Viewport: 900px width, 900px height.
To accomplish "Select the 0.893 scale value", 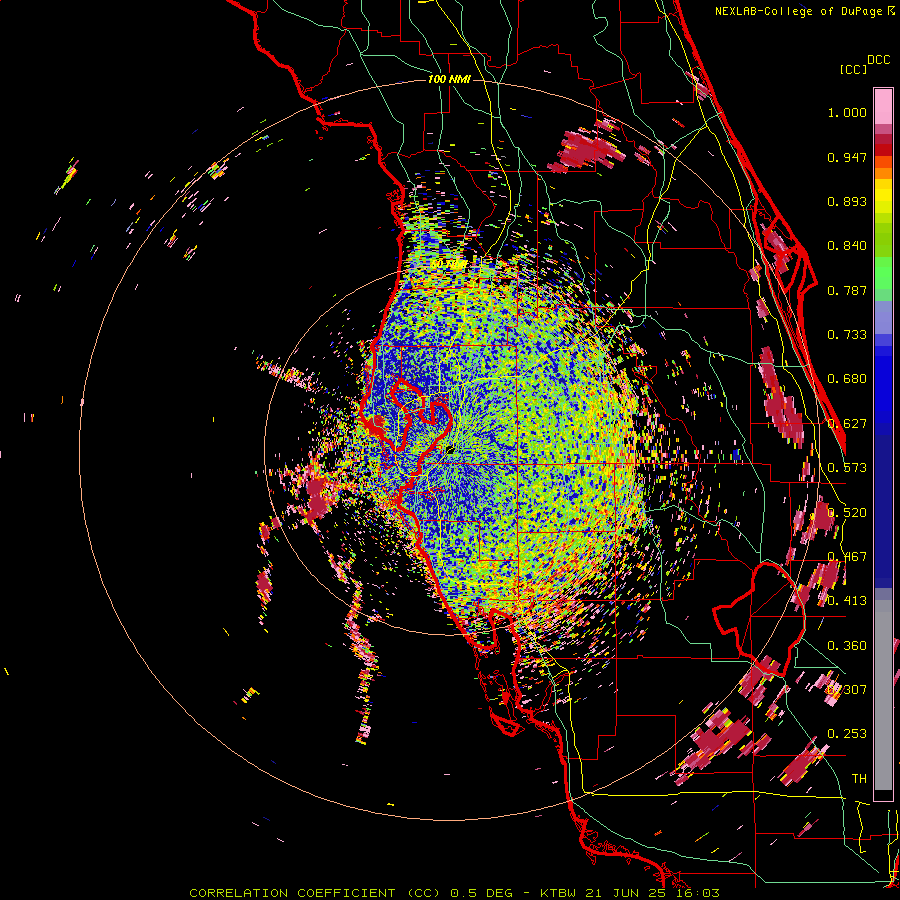I will pyautogui.click(x=847, y=201).
